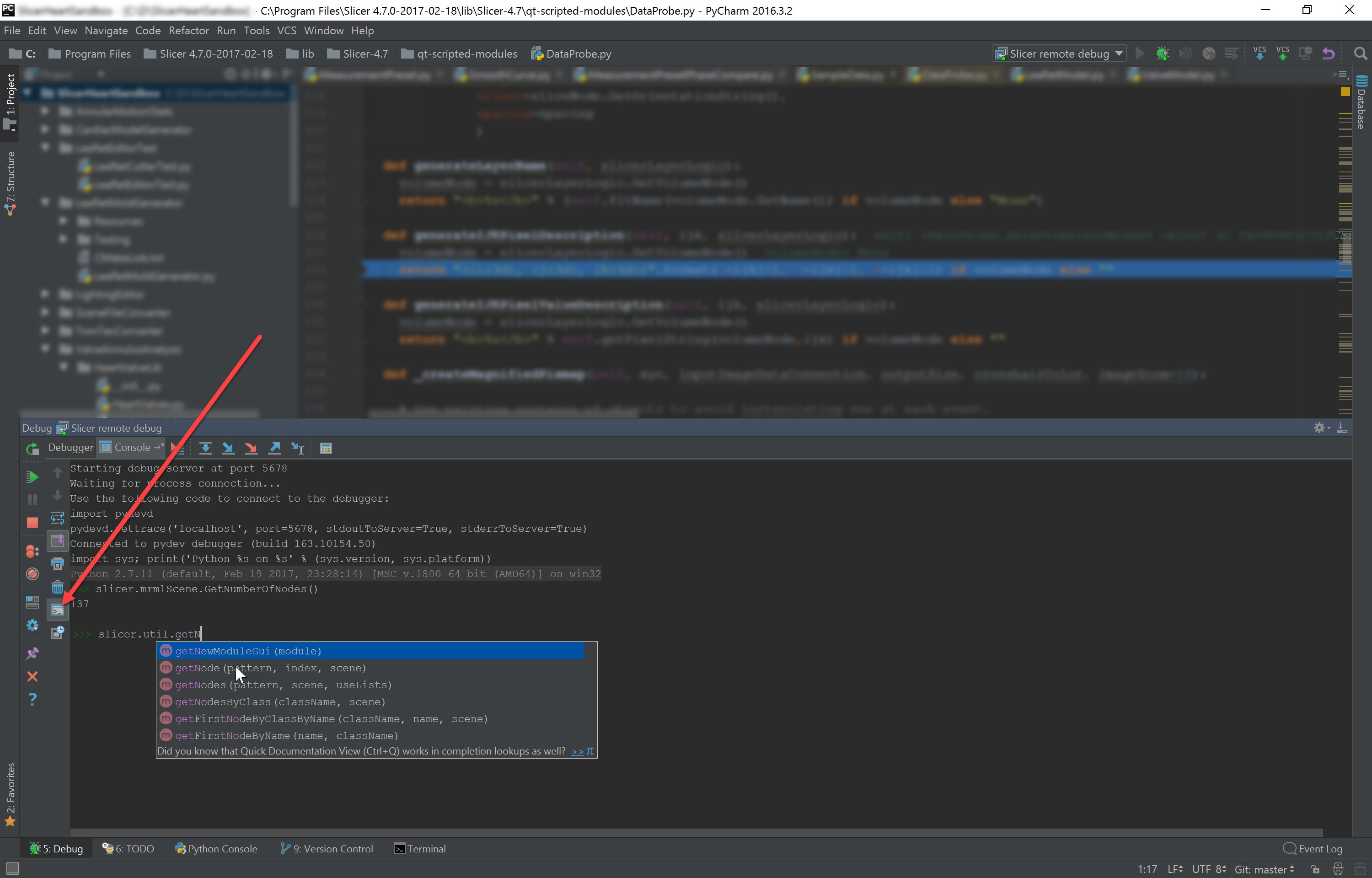This screenshot has height=878, width=1372.
Task: Open the Slicer remote debug configuration dropdown
Action: point(1059,54)
